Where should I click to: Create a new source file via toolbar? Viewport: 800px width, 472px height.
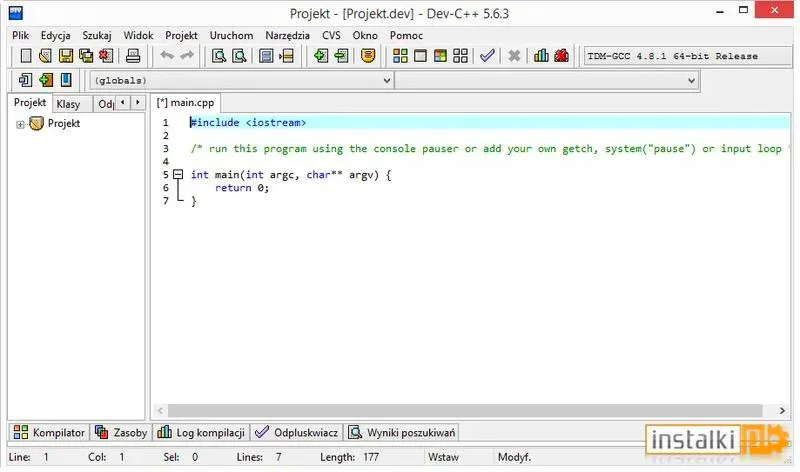(x=26, y=56)
